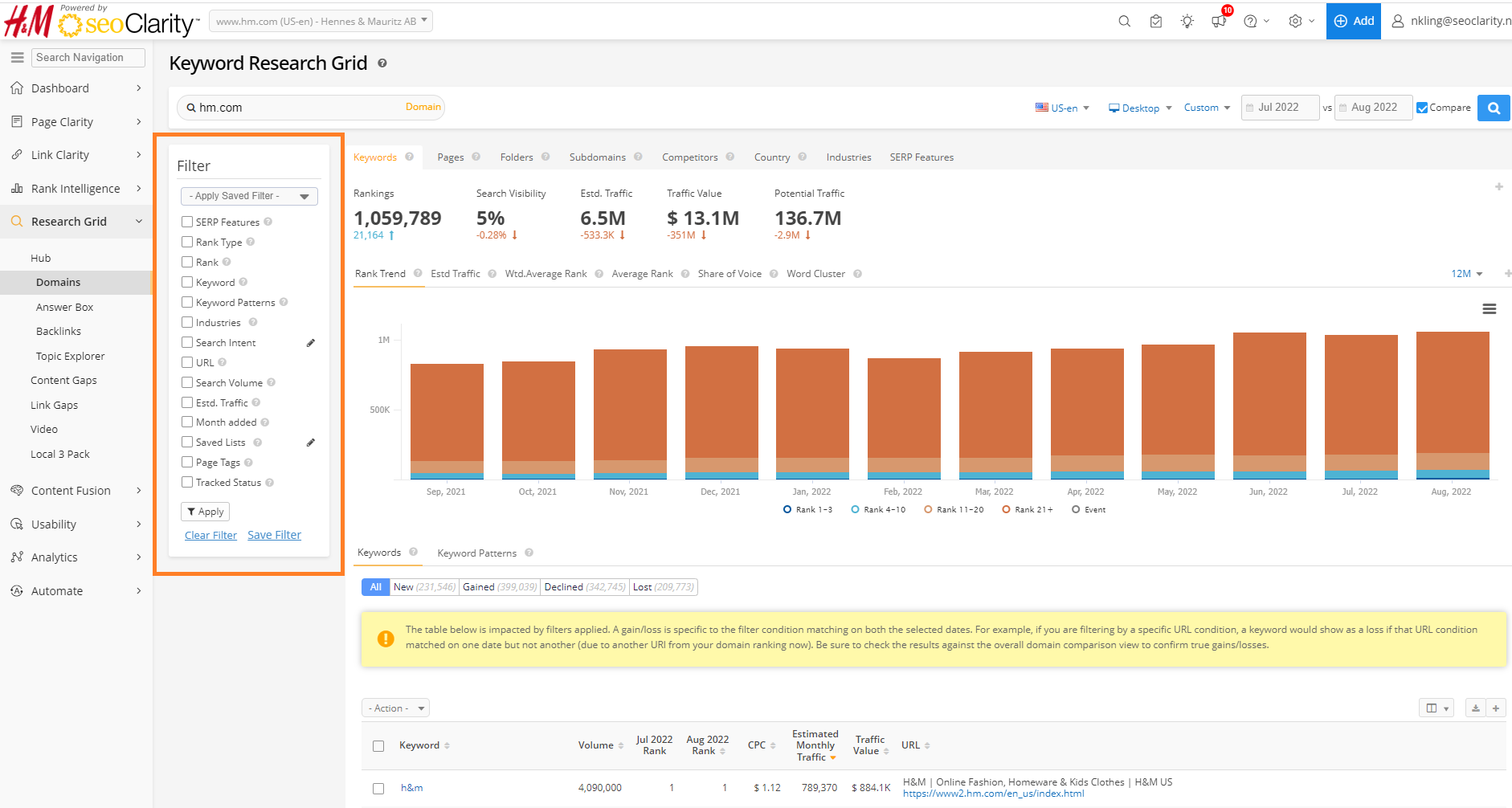Image resolution: width=1512 pixels, height=808 pixels.
Task: Open the Desktop device dropdown
Action: click(x=1140, y=108)
